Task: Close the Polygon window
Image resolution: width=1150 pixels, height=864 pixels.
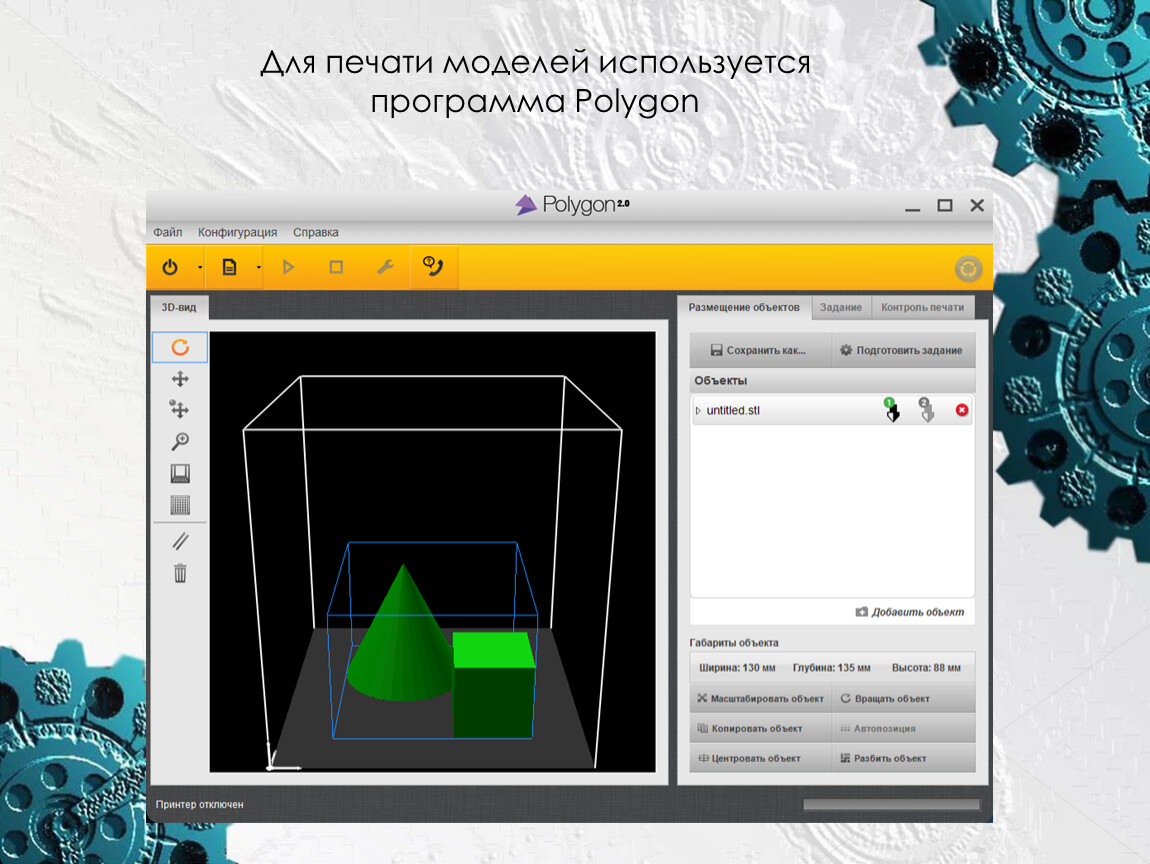Action: [x=977, y=205]
